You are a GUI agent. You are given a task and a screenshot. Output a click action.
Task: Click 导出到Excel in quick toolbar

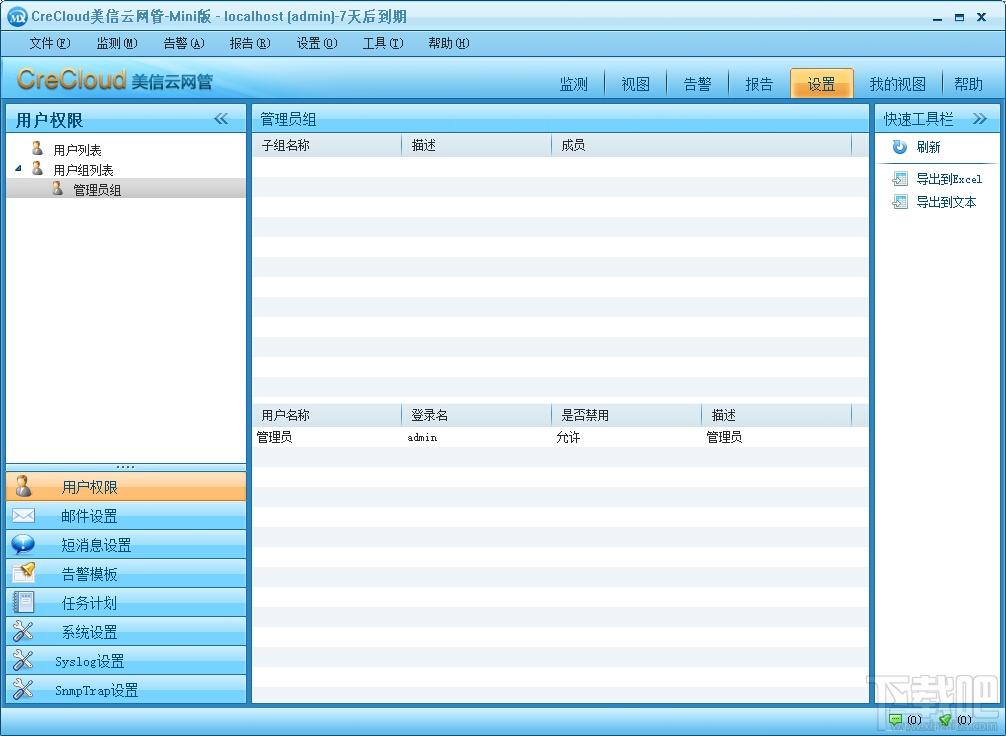949,179
